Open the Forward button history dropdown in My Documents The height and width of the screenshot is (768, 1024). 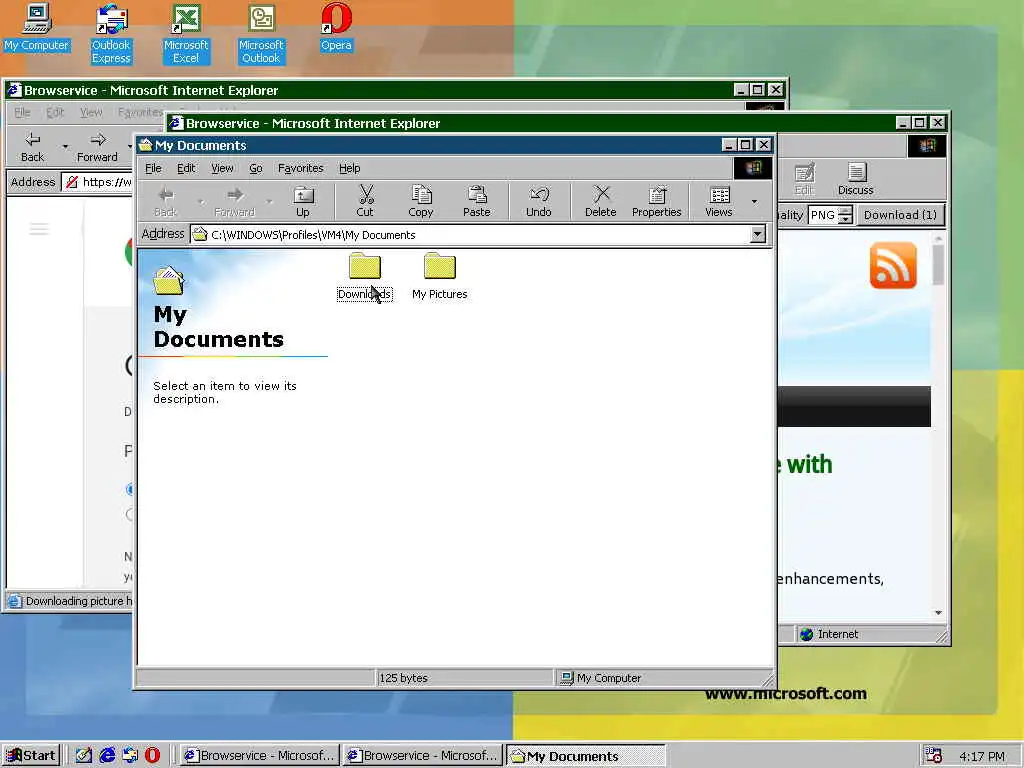click(x=269, y=201)
